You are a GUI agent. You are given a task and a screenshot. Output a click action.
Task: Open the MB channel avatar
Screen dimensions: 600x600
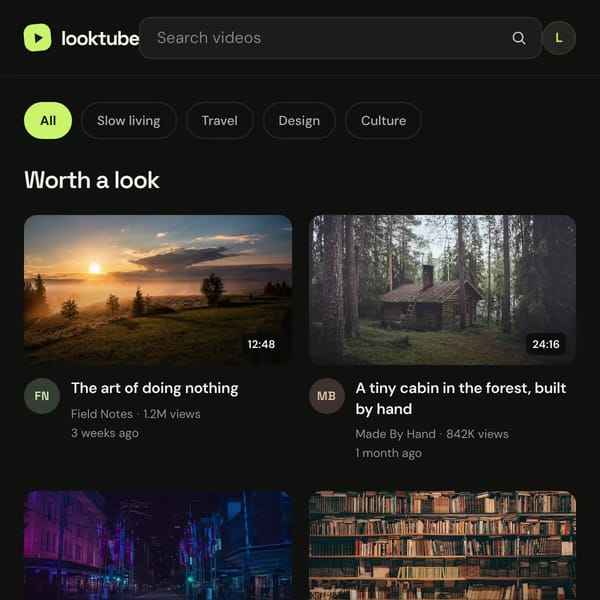[x=326, y=396]
